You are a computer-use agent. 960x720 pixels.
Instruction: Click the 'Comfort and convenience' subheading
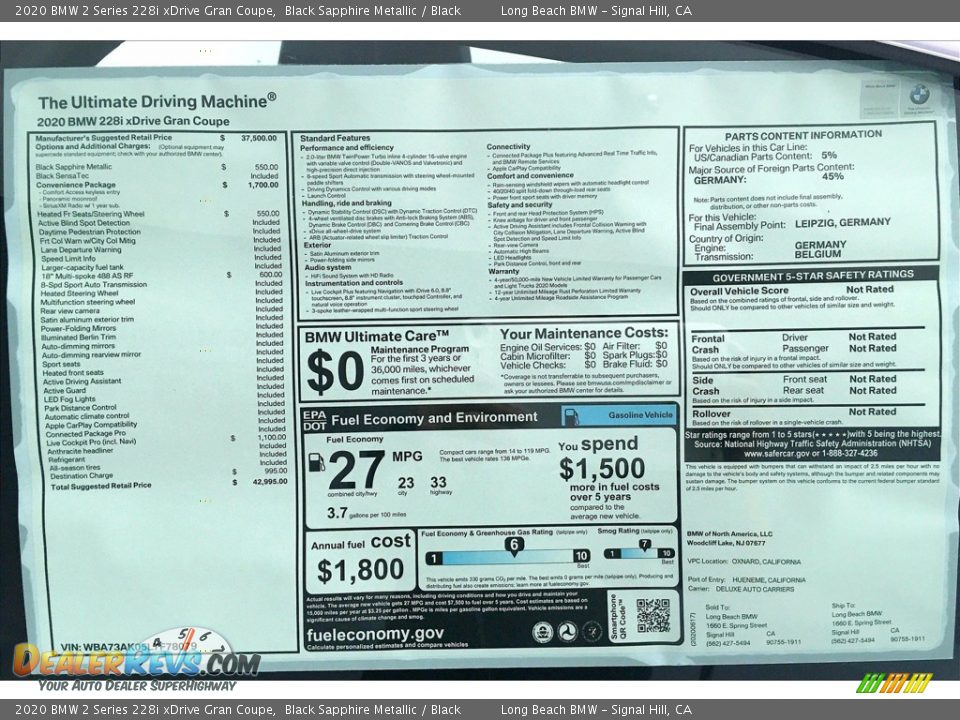tap(530, 175)
